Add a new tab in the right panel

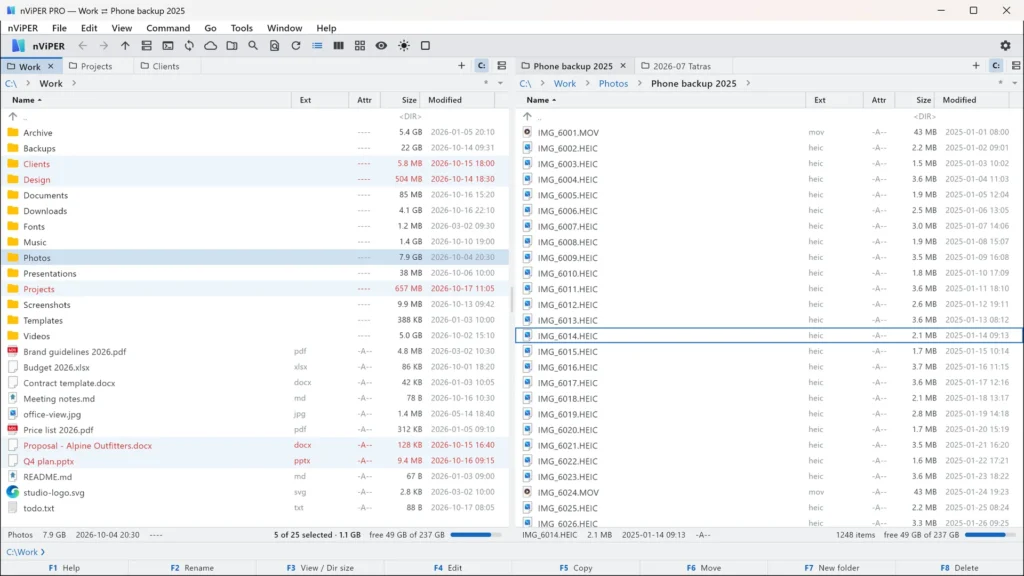coord(976,66)
